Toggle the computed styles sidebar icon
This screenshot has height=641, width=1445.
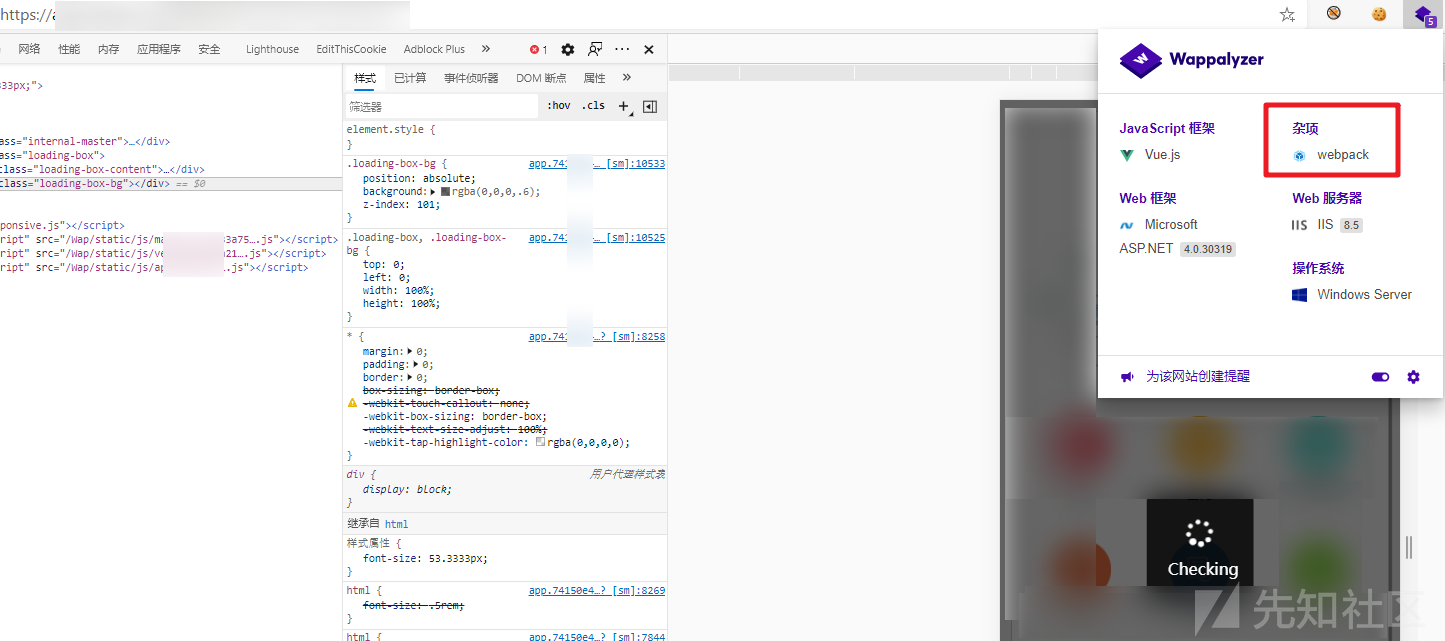click(x=650, y=106)
